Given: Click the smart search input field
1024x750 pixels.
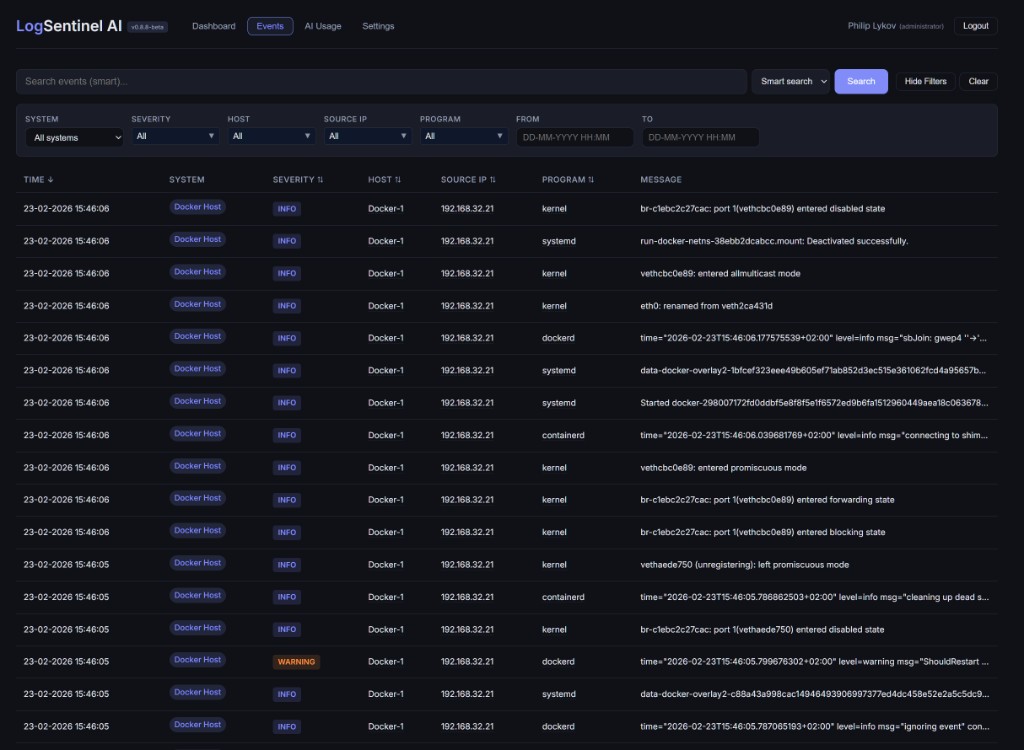Looking at the screenshot, I should (380, 81).
